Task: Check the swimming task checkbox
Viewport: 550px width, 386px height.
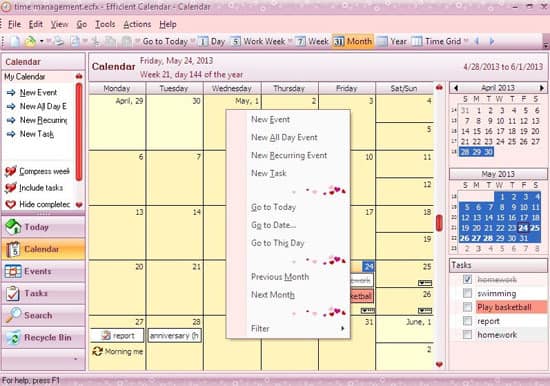Action: point(467,293)
